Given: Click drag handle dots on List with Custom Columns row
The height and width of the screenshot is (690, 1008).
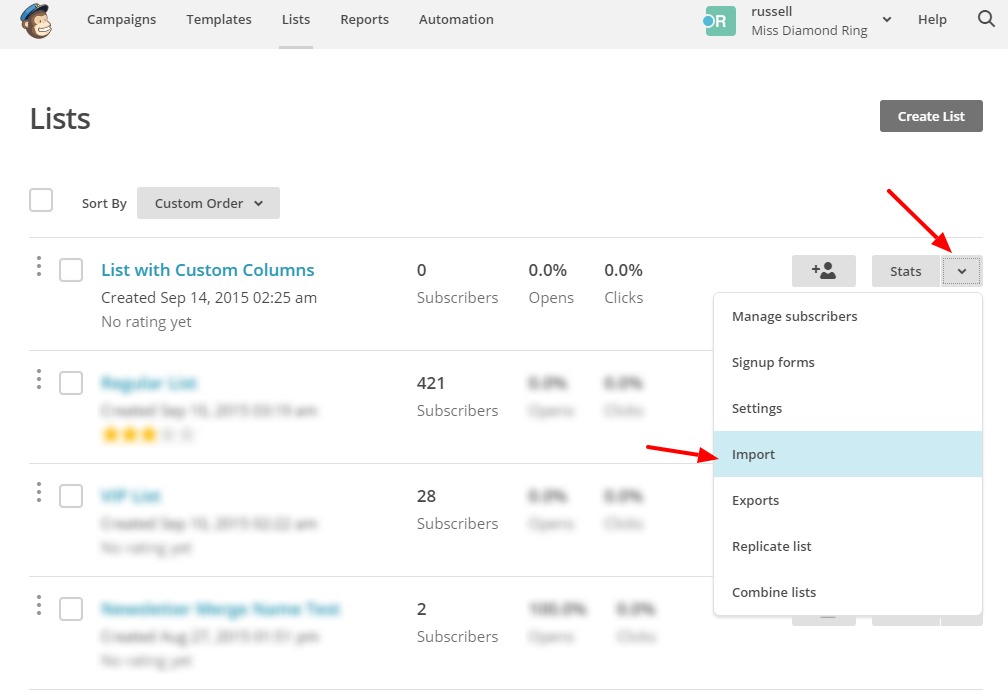Looking at the screenshot, I should click(39, 266).
